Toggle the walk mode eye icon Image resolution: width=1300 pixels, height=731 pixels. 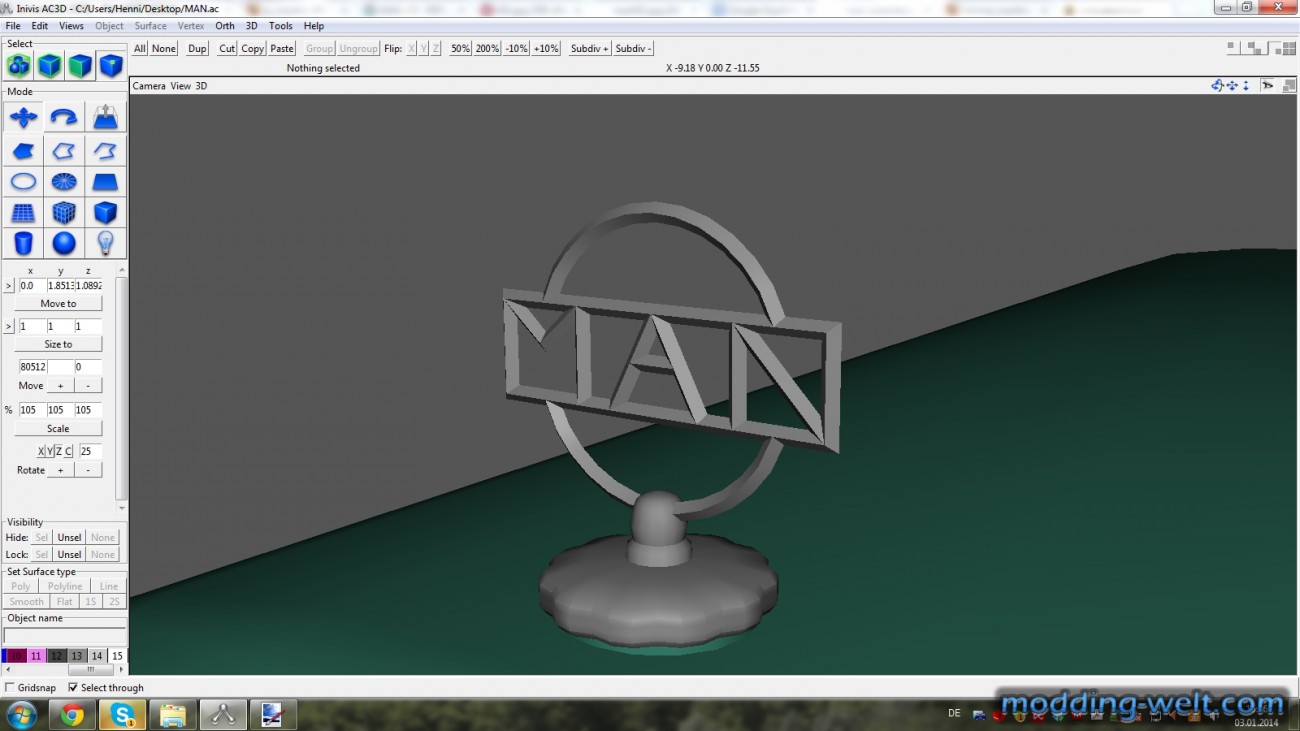pos(1266,86)
